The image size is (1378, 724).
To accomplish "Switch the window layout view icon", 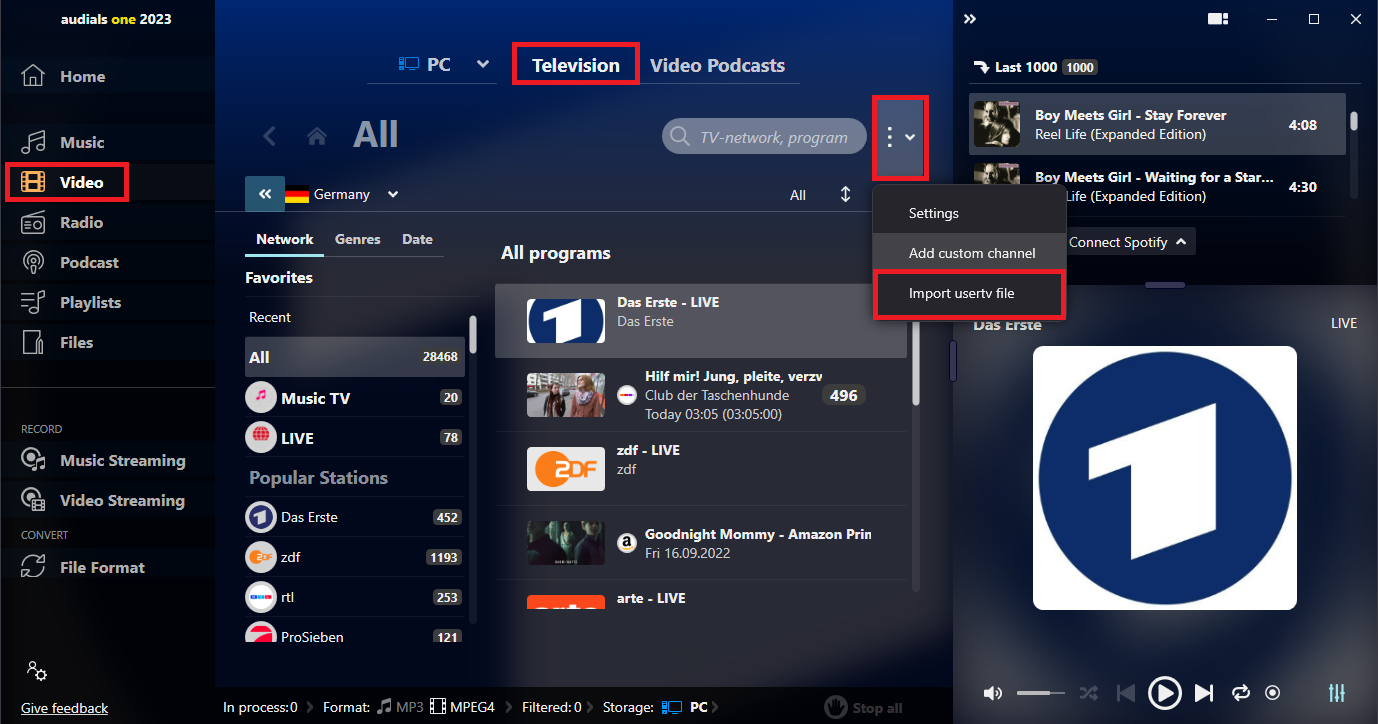I will 1217,19.
